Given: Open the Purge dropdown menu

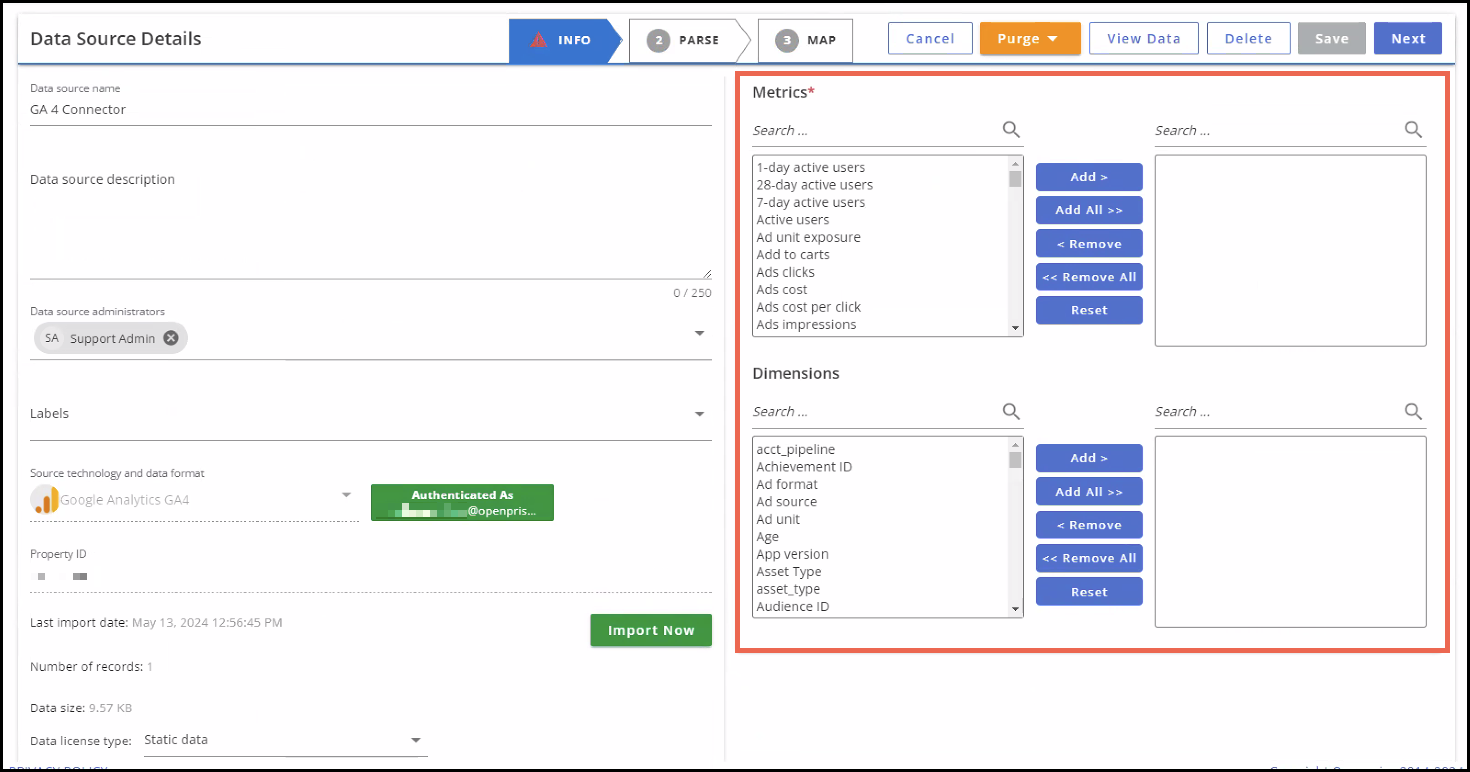Looking at the screenshot, I should coord(1030,39).
